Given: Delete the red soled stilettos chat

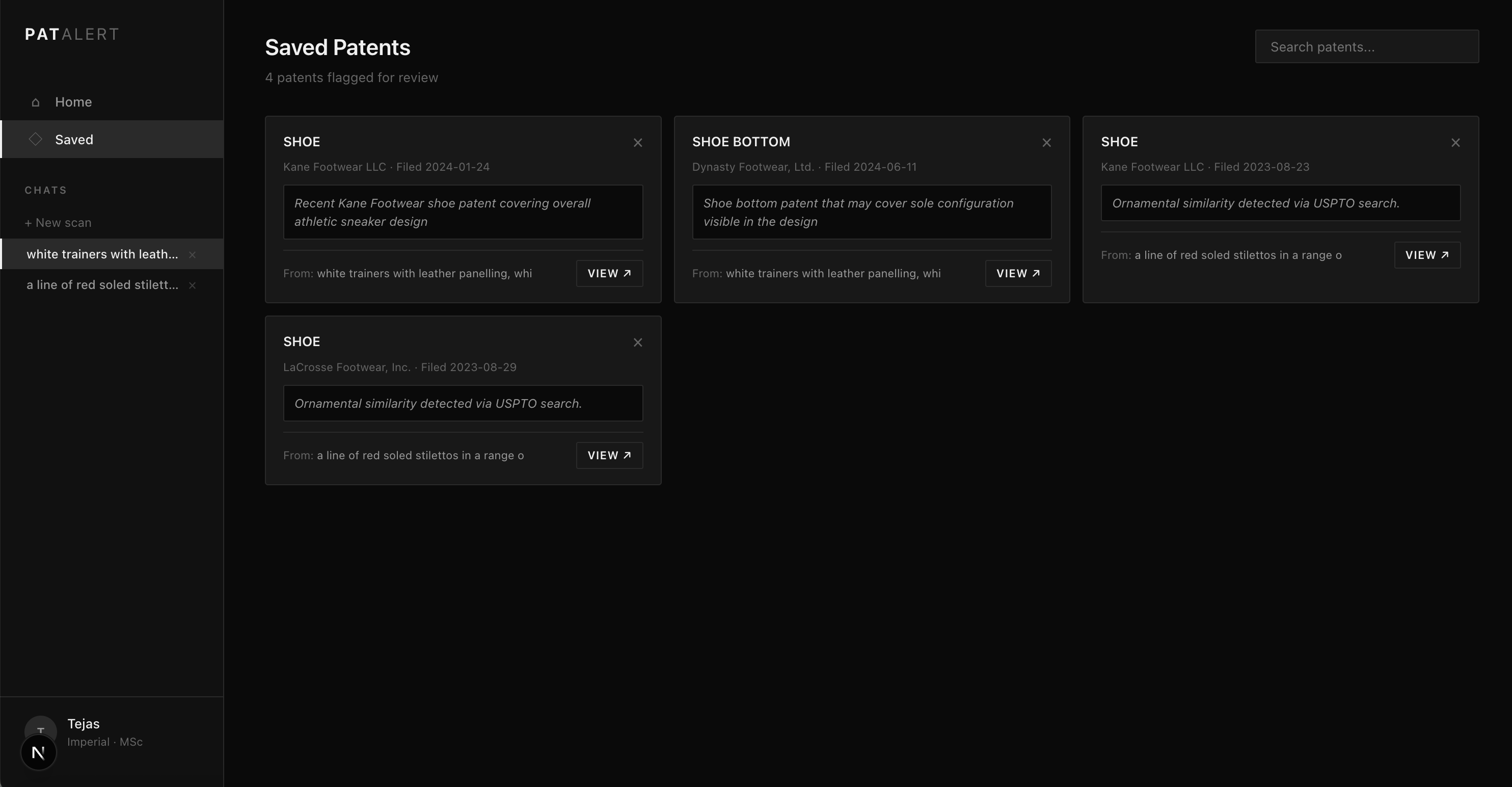Looking at the screenshot, I should [192, 285].
